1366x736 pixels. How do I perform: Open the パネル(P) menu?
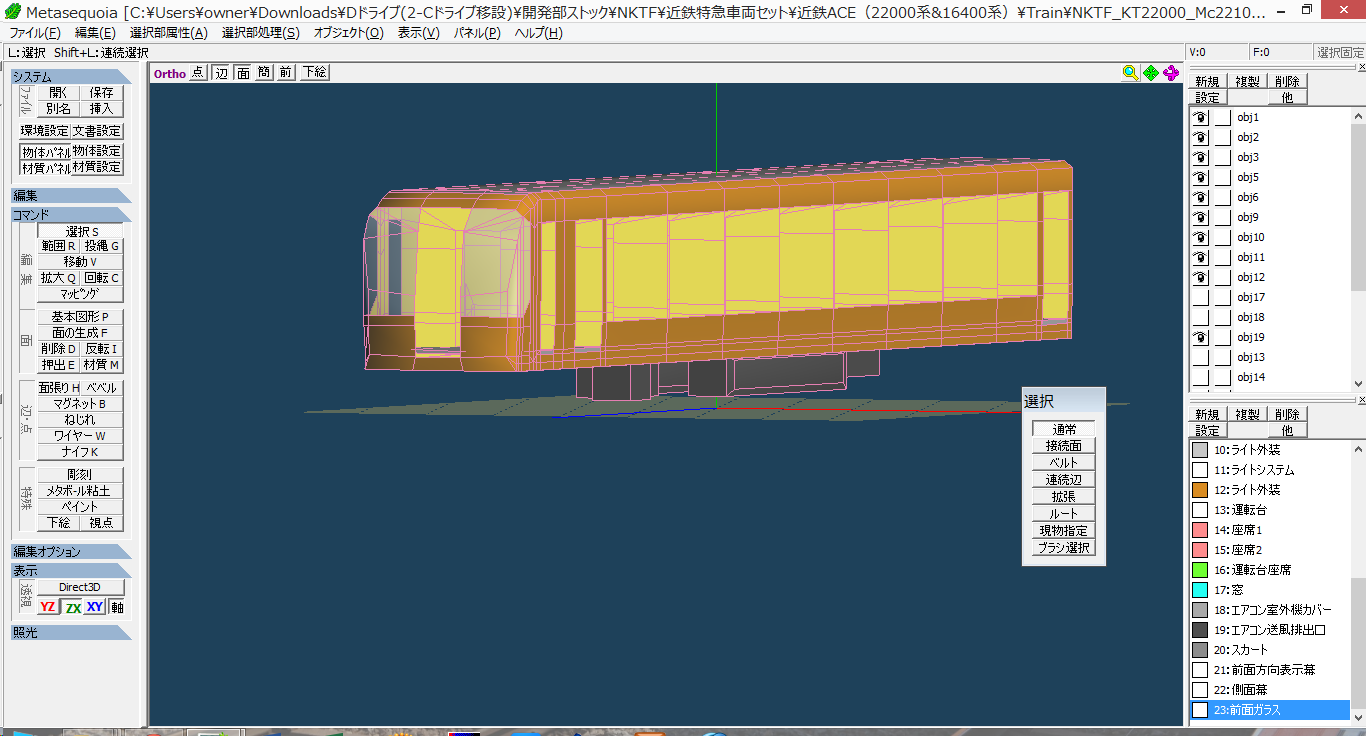pos(477,33)
